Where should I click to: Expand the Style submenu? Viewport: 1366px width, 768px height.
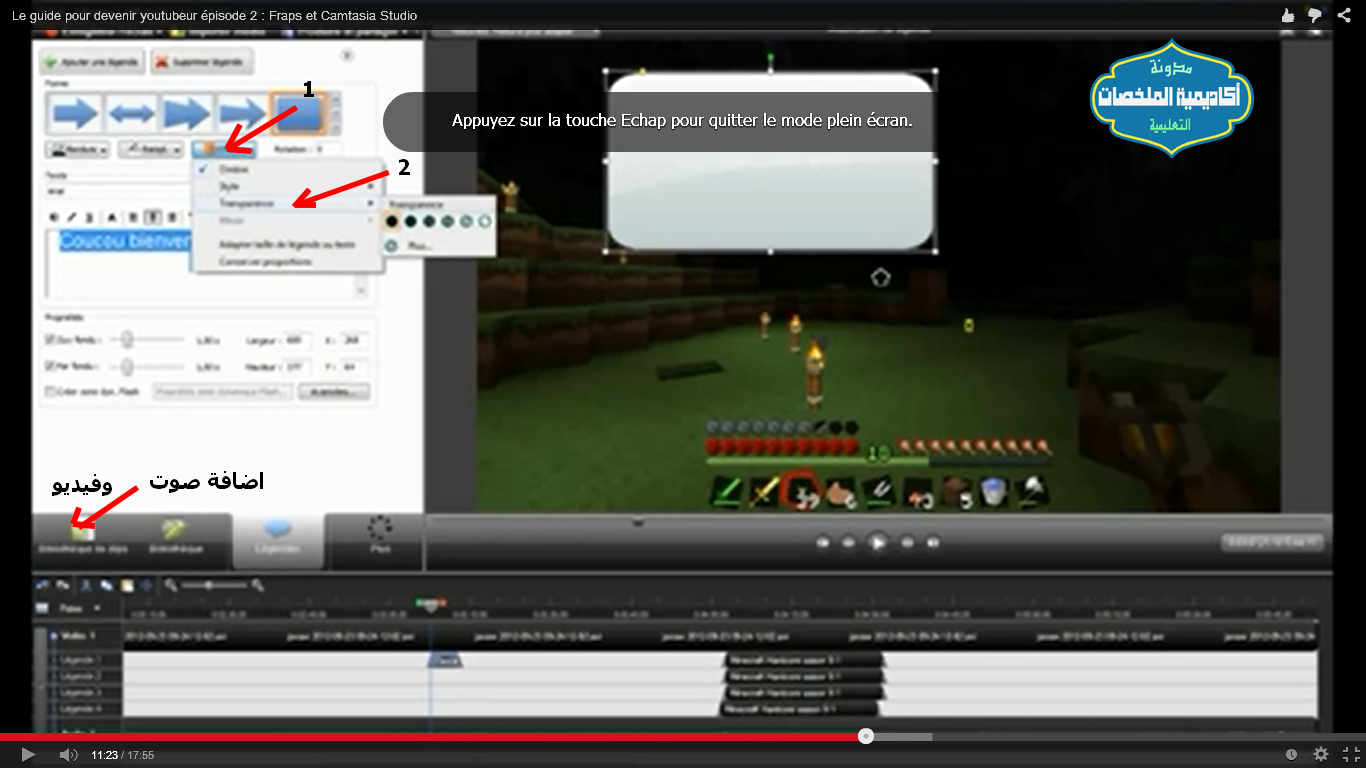[286, 186]
